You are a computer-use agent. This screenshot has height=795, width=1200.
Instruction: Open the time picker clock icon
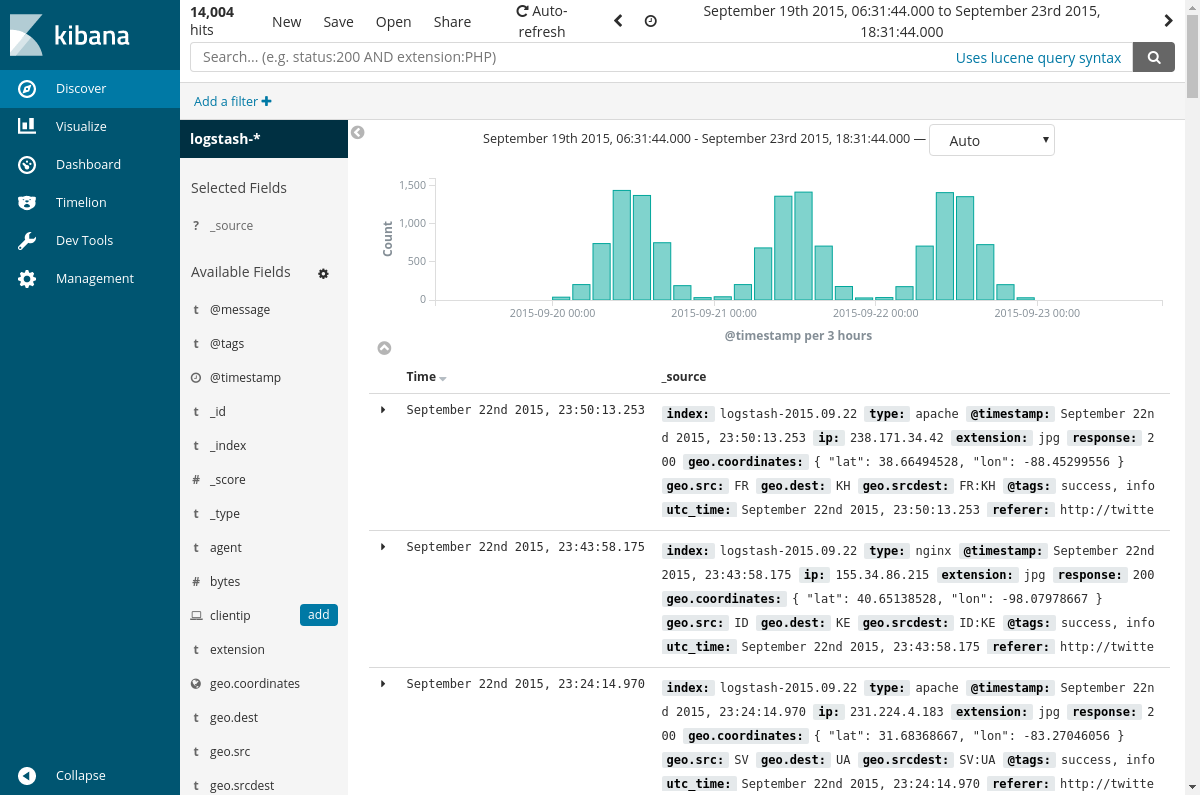(x=651, y=21)
